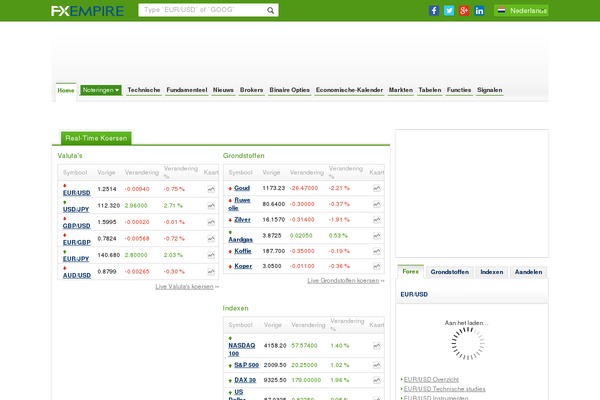Open the Nieuws menu item
This screenshot has width=600, height=400.
pyautogui.click(x=223, y=90)
